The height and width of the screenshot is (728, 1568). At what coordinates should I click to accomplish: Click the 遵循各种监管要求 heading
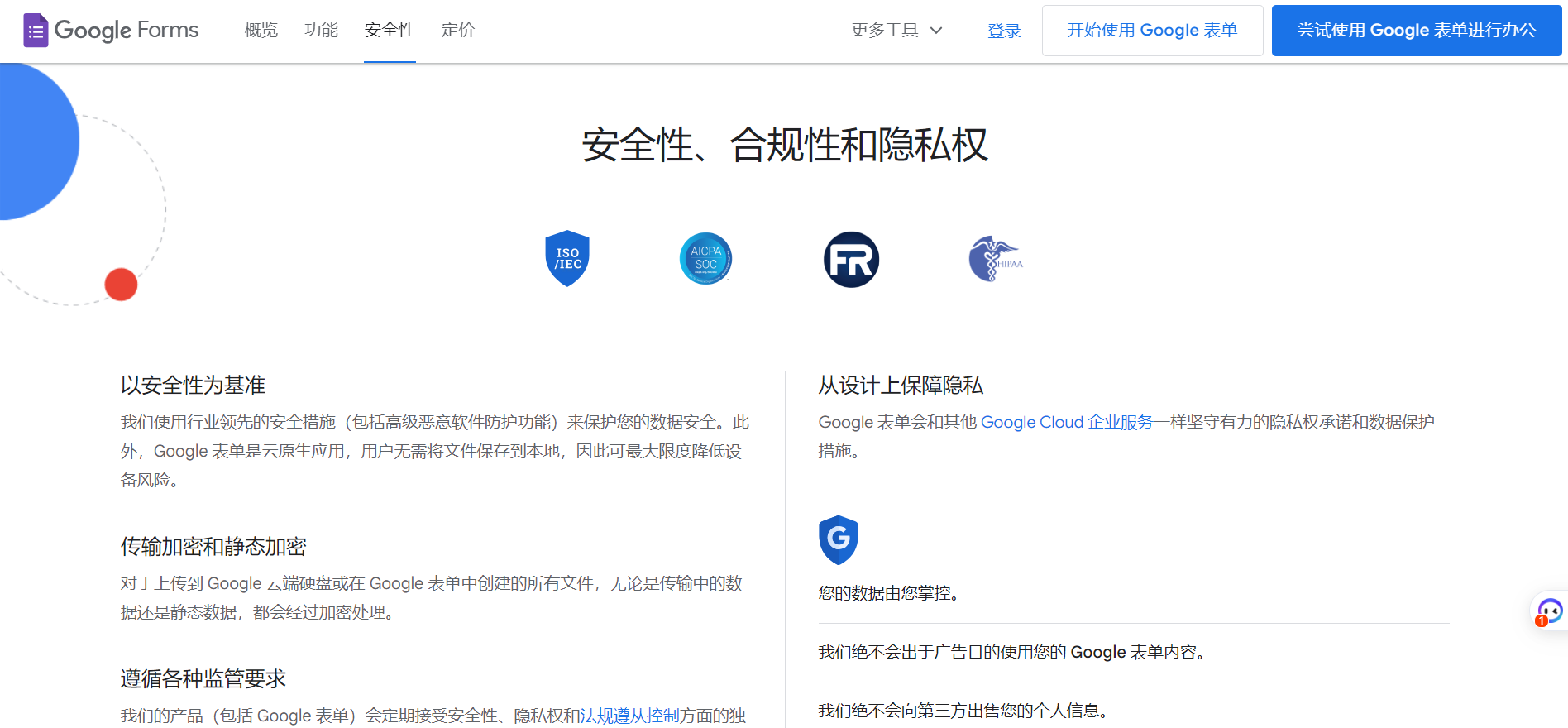click(203, 679)
